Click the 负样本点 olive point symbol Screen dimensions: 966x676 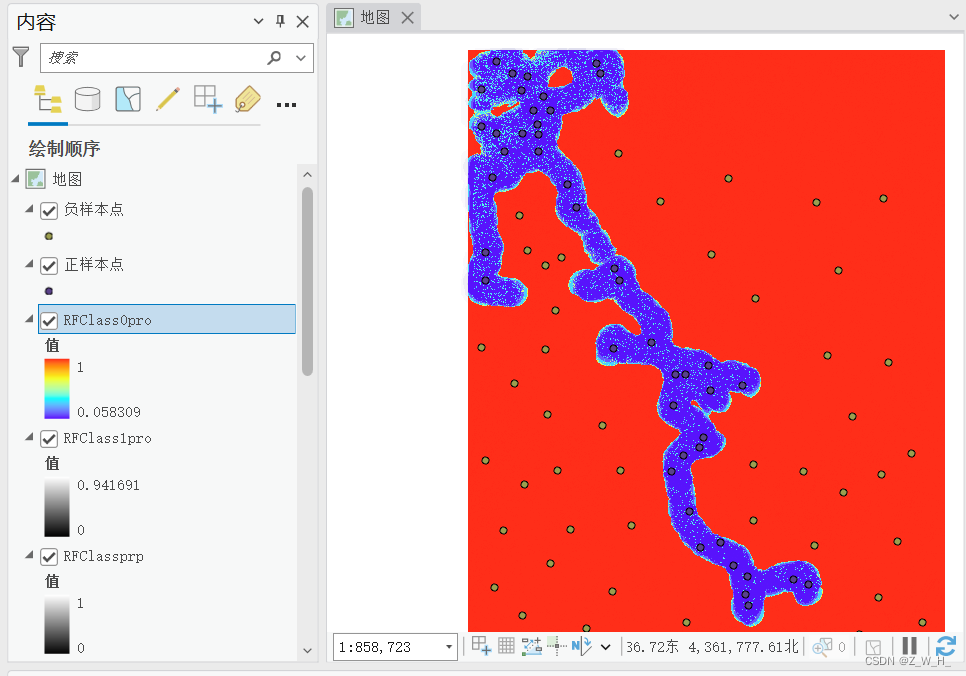[49, 236]
